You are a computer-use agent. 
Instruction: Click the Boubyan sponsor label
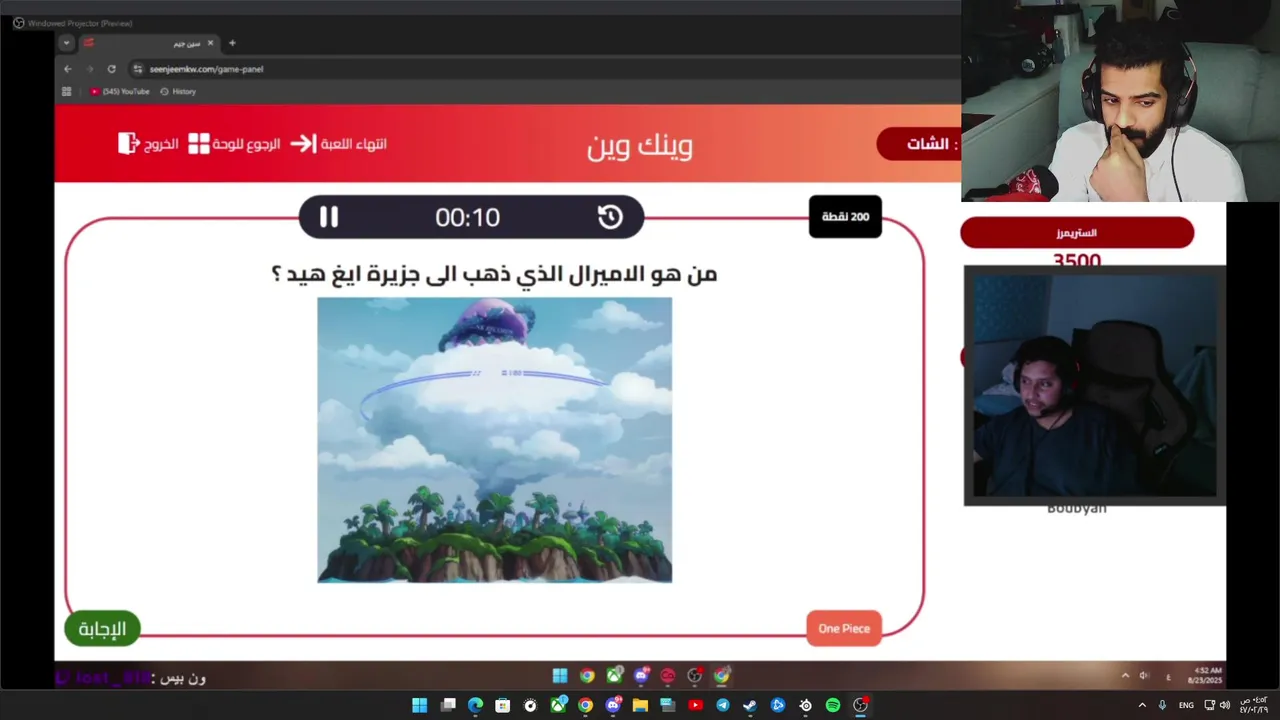1077,508
